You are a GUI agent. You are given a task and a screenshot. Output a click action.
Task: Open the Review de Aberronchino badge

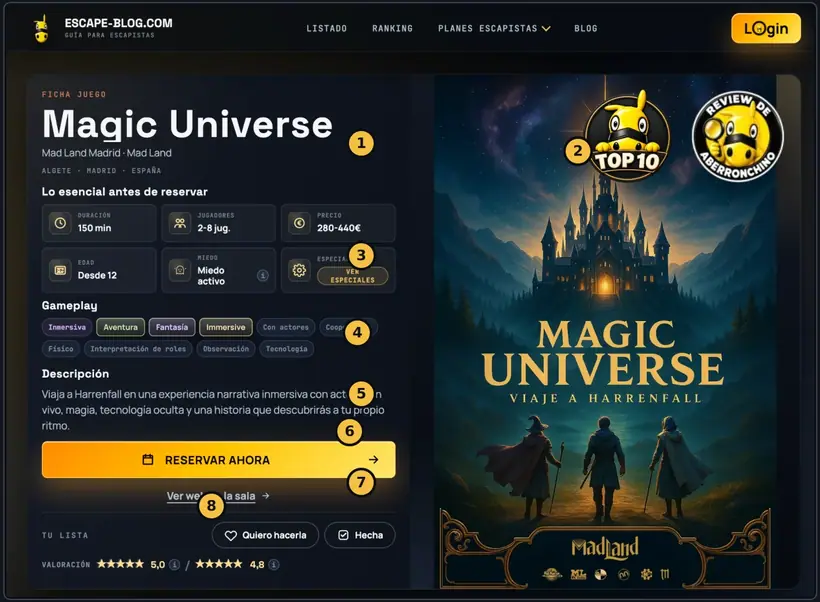click(x=738, y=135)
